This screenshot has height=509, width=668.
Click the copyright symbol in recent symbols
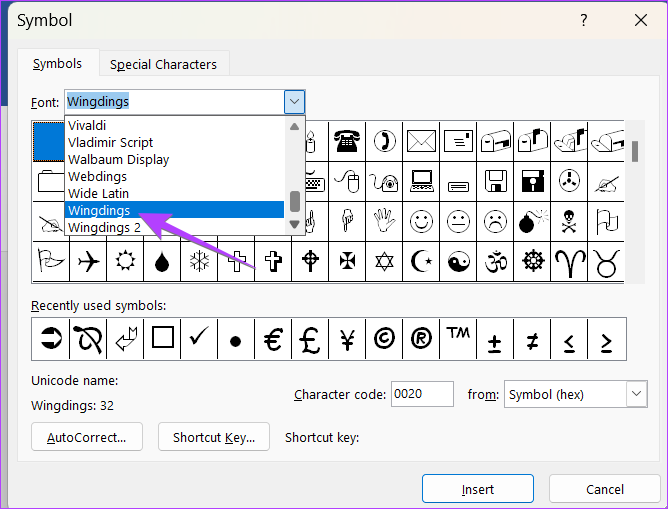384,339
